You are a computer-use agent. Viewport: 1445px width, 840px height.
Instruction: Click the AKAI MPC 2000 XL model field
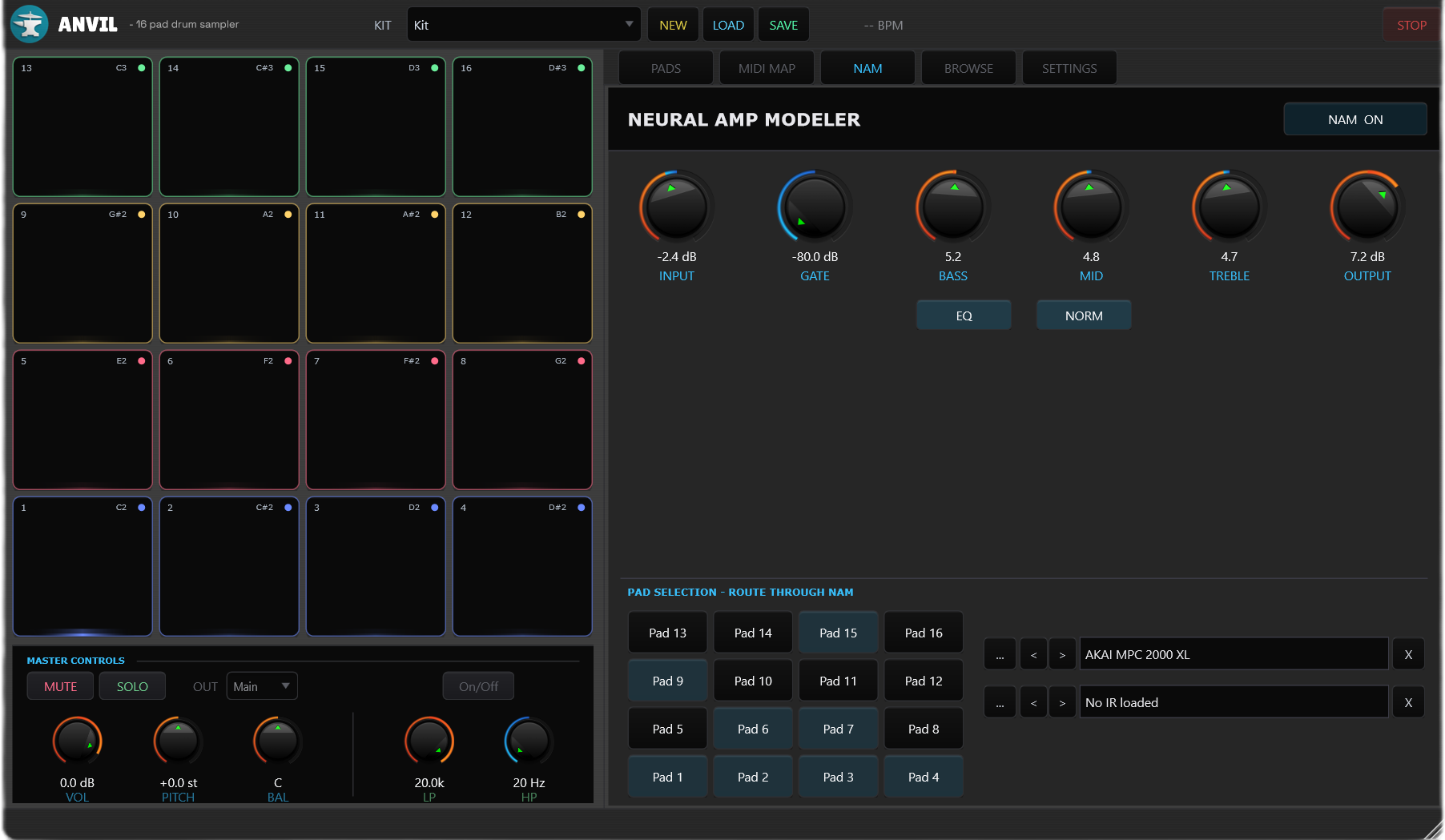tap(1234, 654)
